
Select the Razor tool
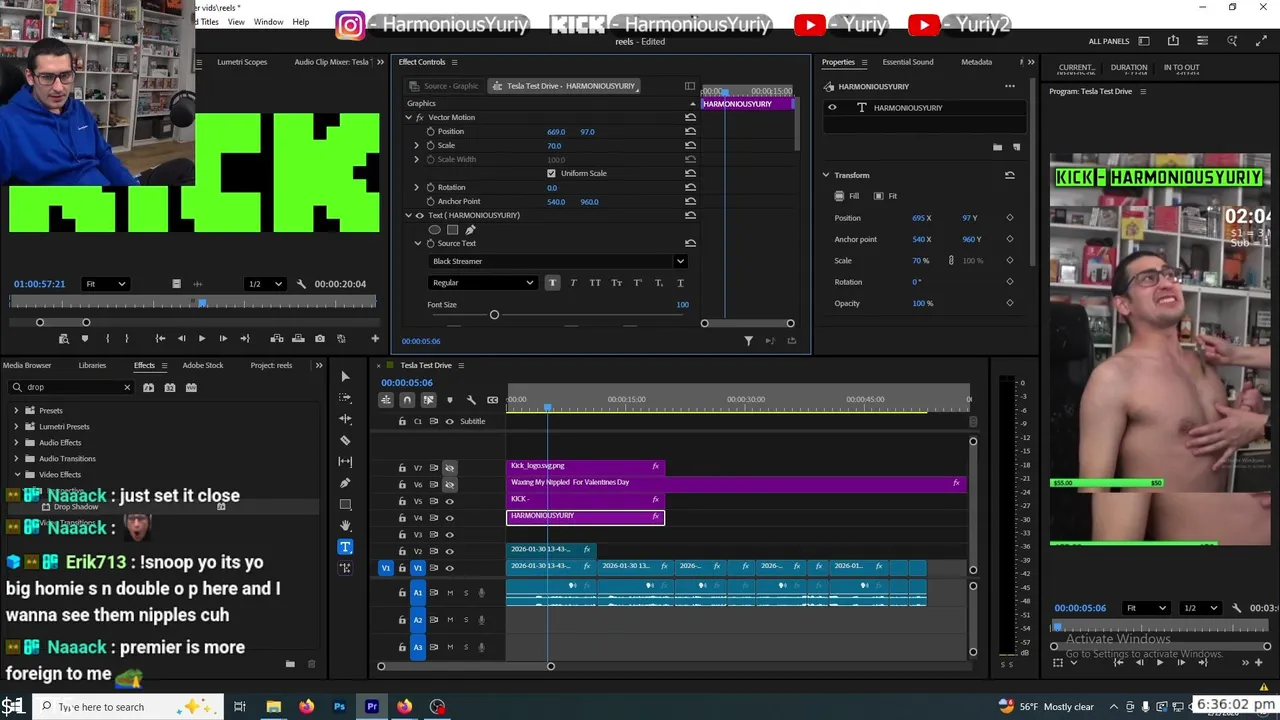tap(345, 440)
